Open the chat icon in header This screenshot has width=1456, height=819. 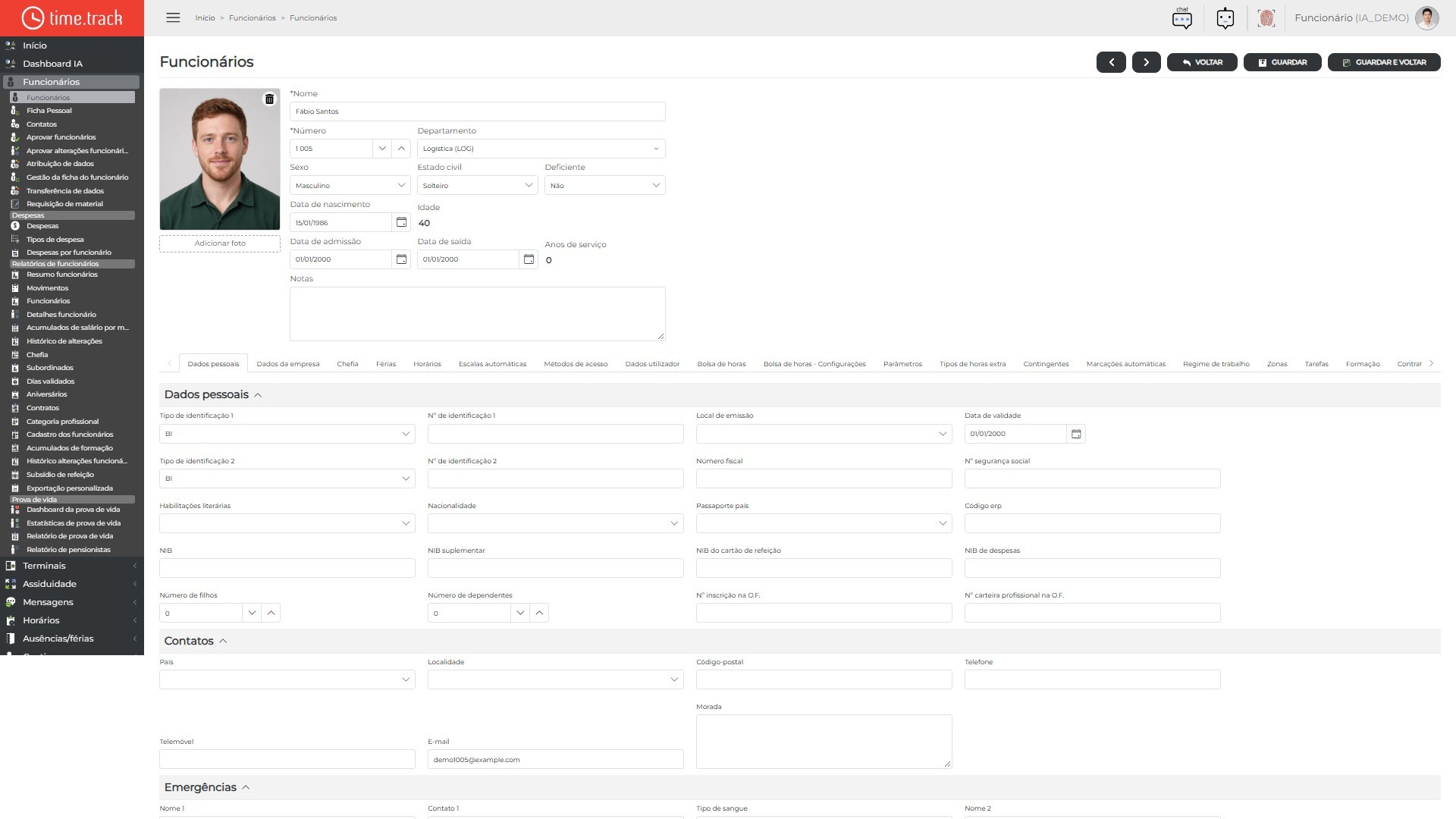pos(1181,17)
